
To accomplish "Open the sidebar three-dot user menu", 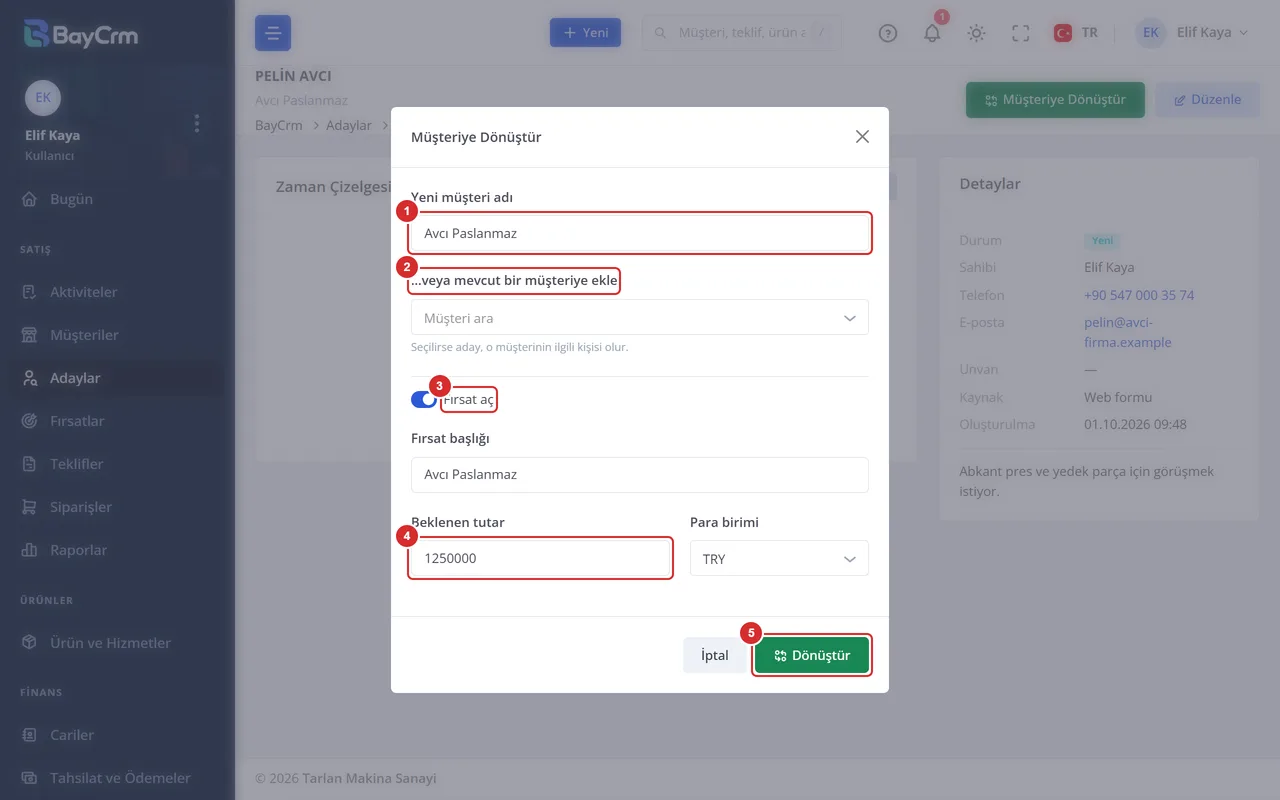I will pyautogui.click(x=197, y=123).
